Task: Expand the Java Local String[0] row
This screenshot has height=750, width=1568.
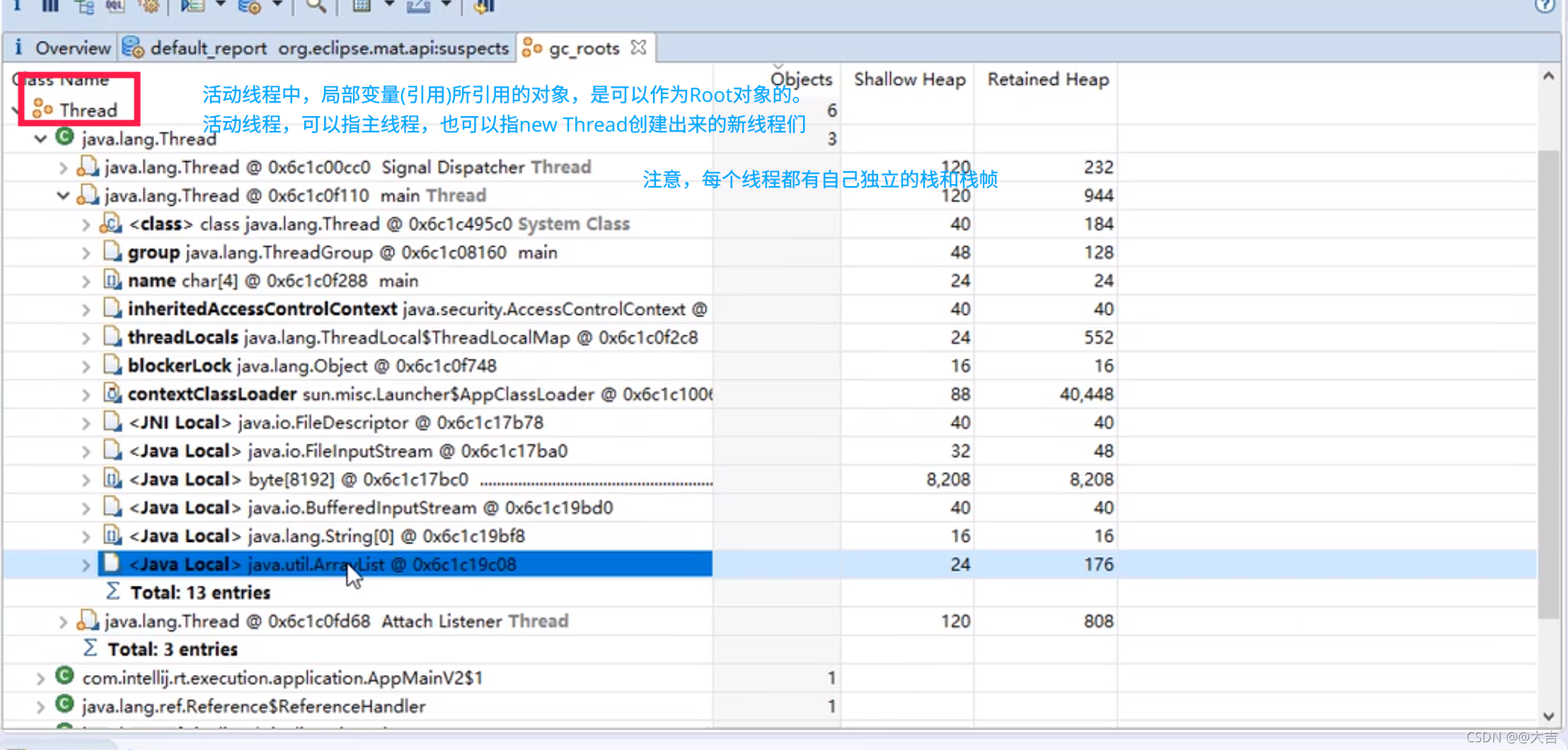Action: 86,537
